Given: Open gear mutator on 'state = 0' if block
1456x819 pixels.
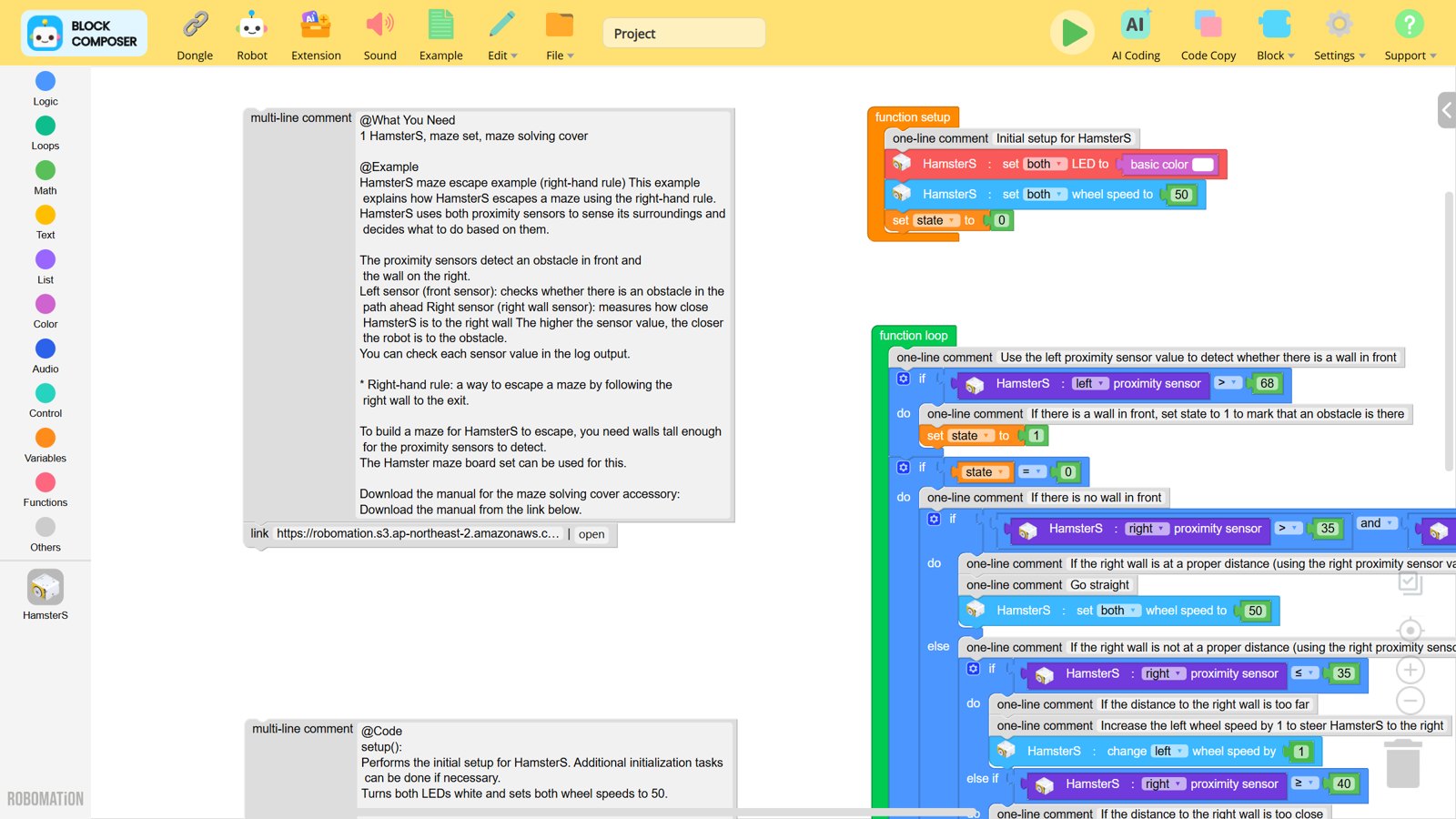Looking at the screenshot, I should [x=904, y=467].
